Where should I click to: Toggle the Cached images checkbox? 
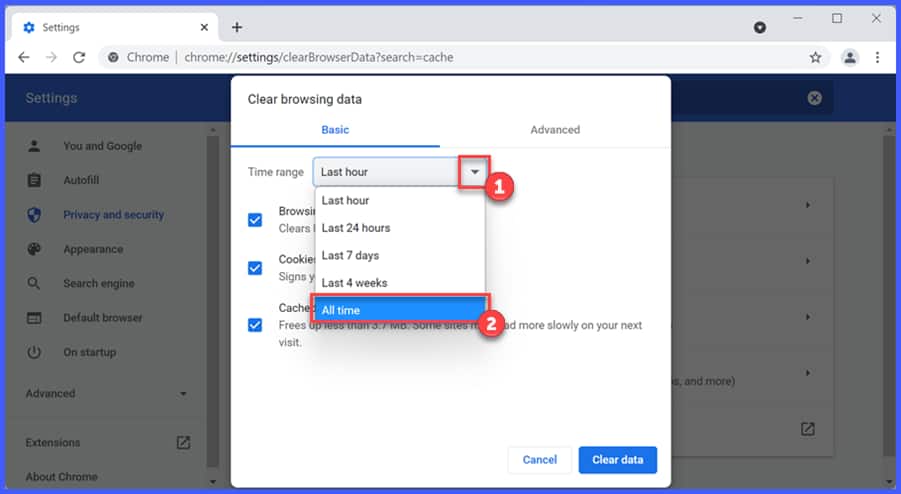click(255, 325)
